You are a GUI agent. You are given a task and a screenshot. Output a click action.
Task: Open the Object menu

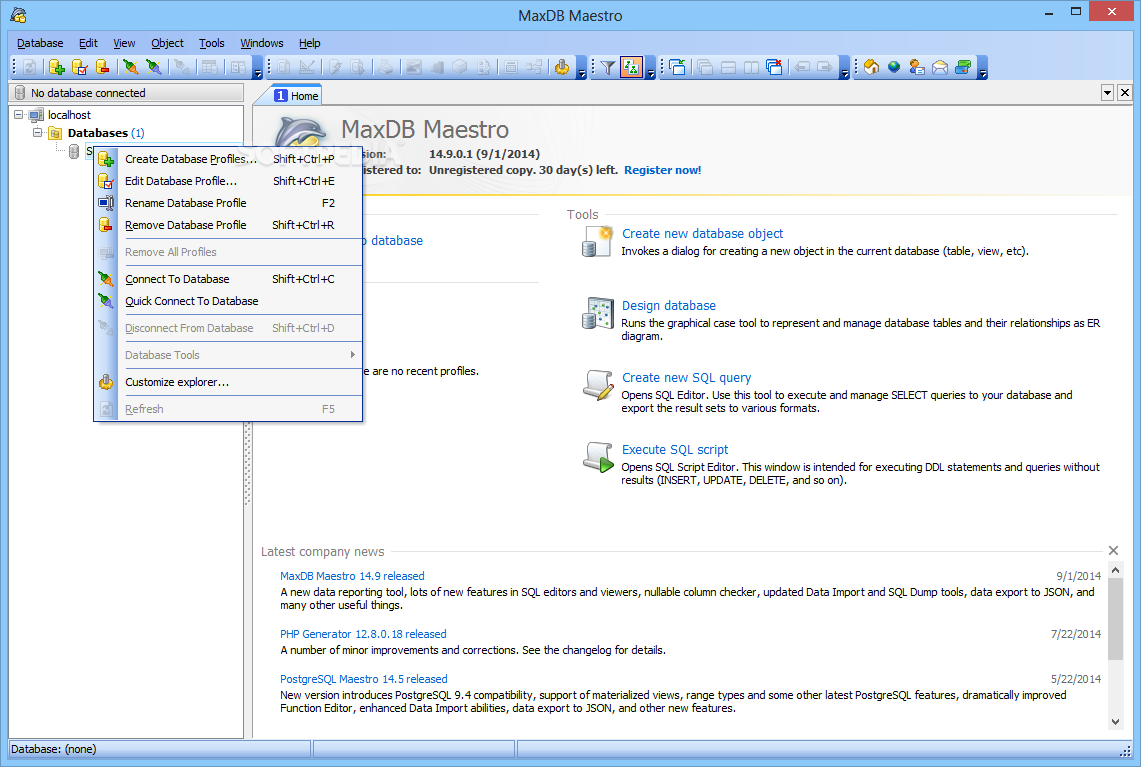tap(167, 43)
